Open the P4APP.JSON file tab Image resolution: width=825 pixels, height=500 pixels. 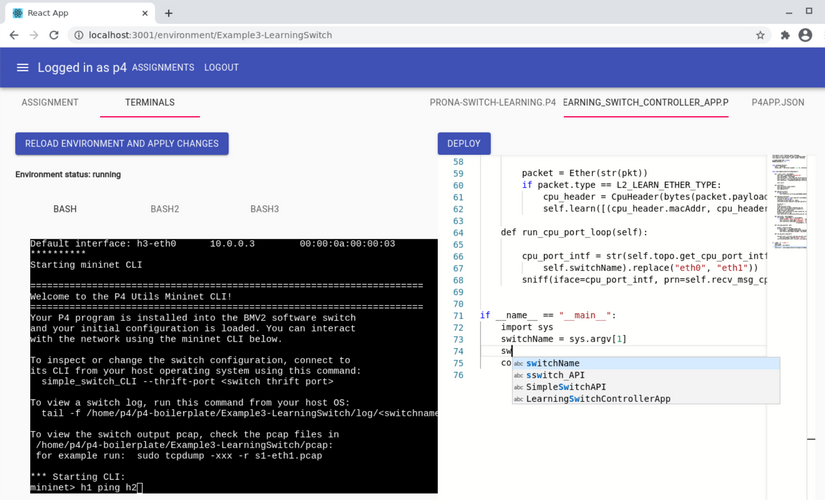coord(778,102)
